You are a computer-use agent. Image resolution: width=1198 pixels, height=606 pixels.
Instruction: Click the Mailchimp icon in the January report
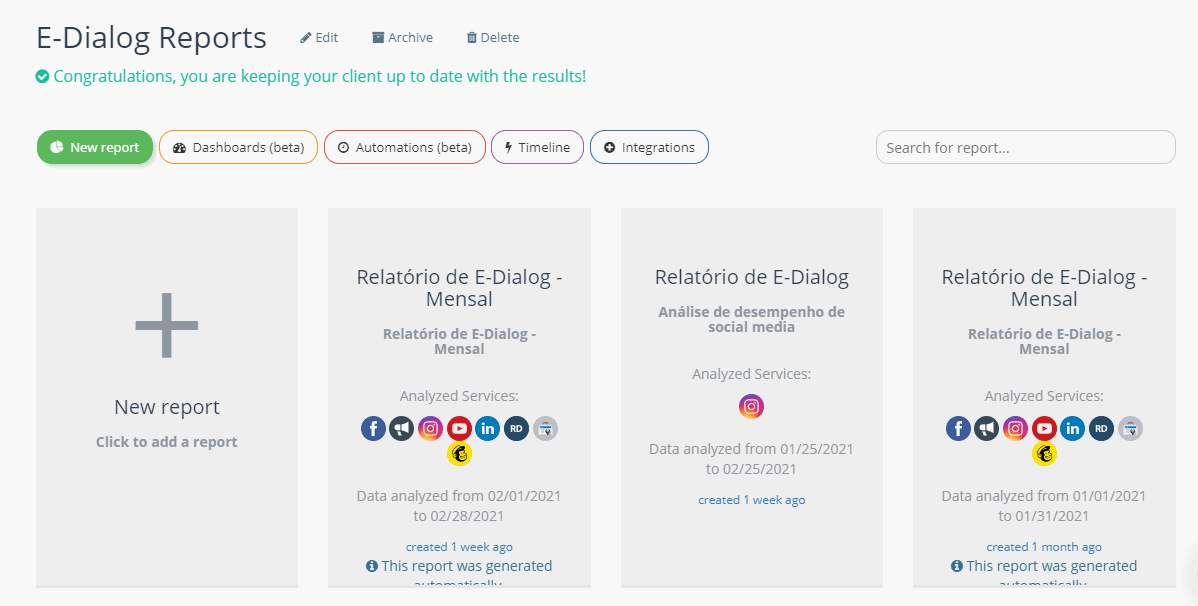[1044, 454]
